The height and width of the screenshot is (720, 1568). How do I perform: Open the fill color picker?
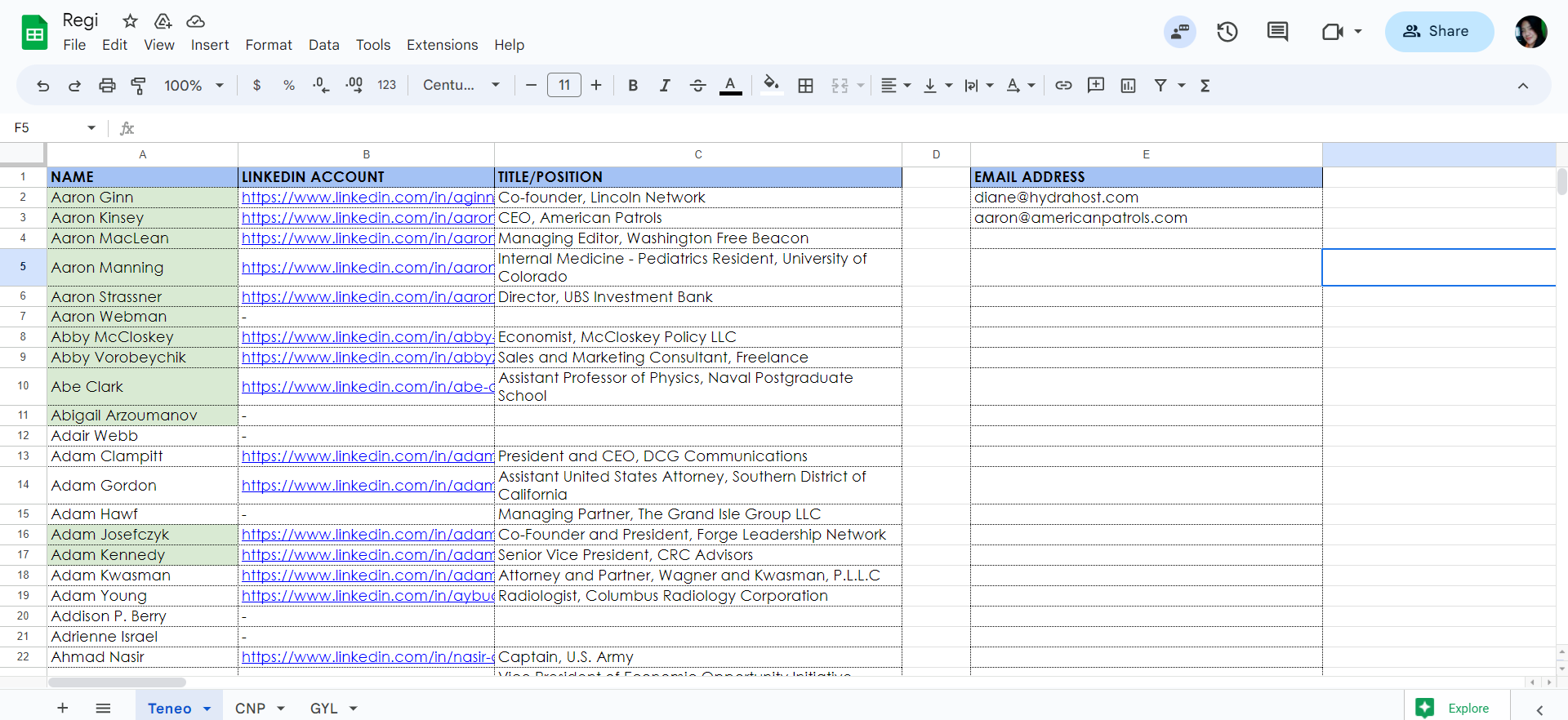[772, 85]
